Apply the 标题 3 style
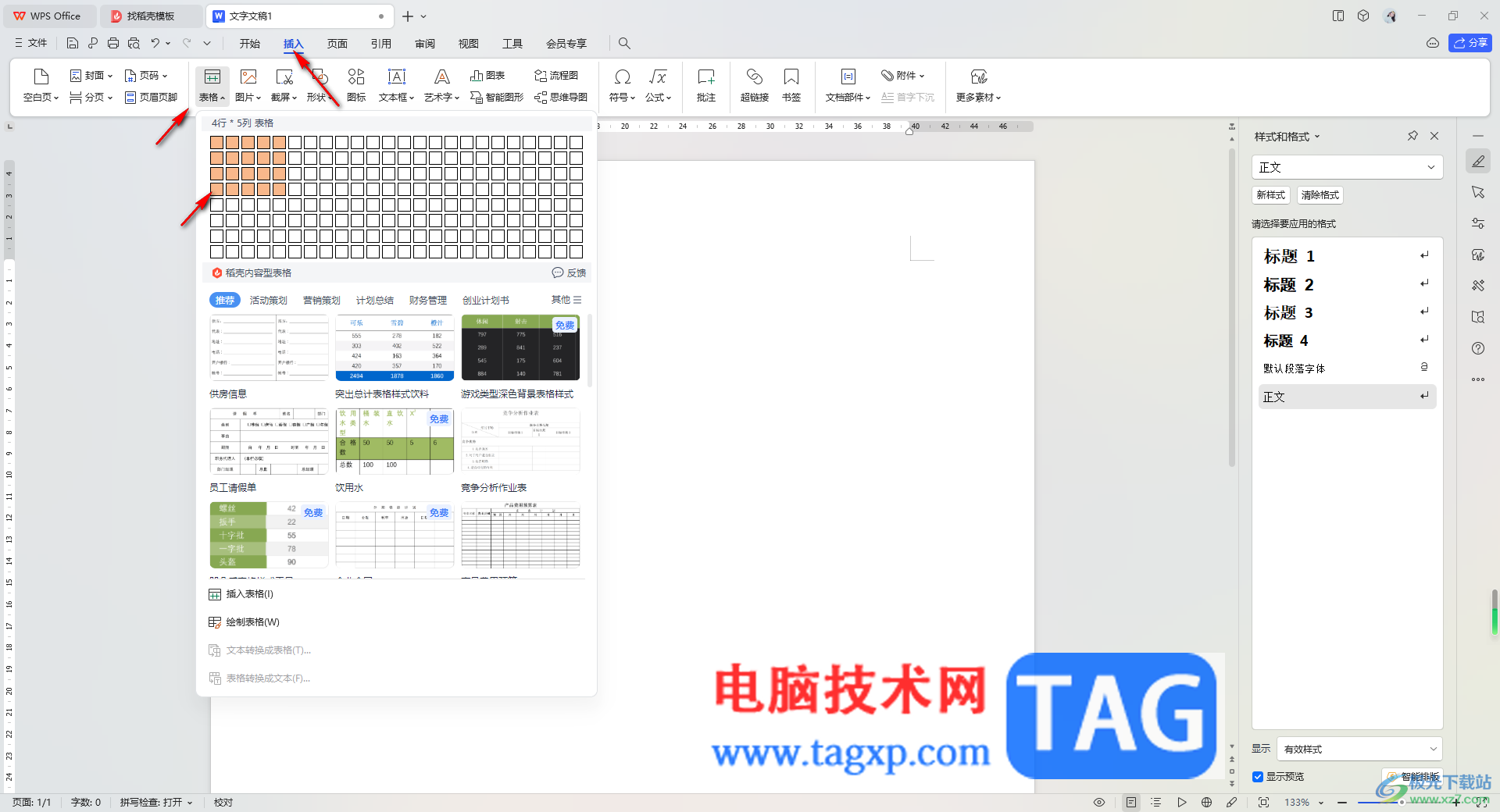 (x=1347, y=312)
